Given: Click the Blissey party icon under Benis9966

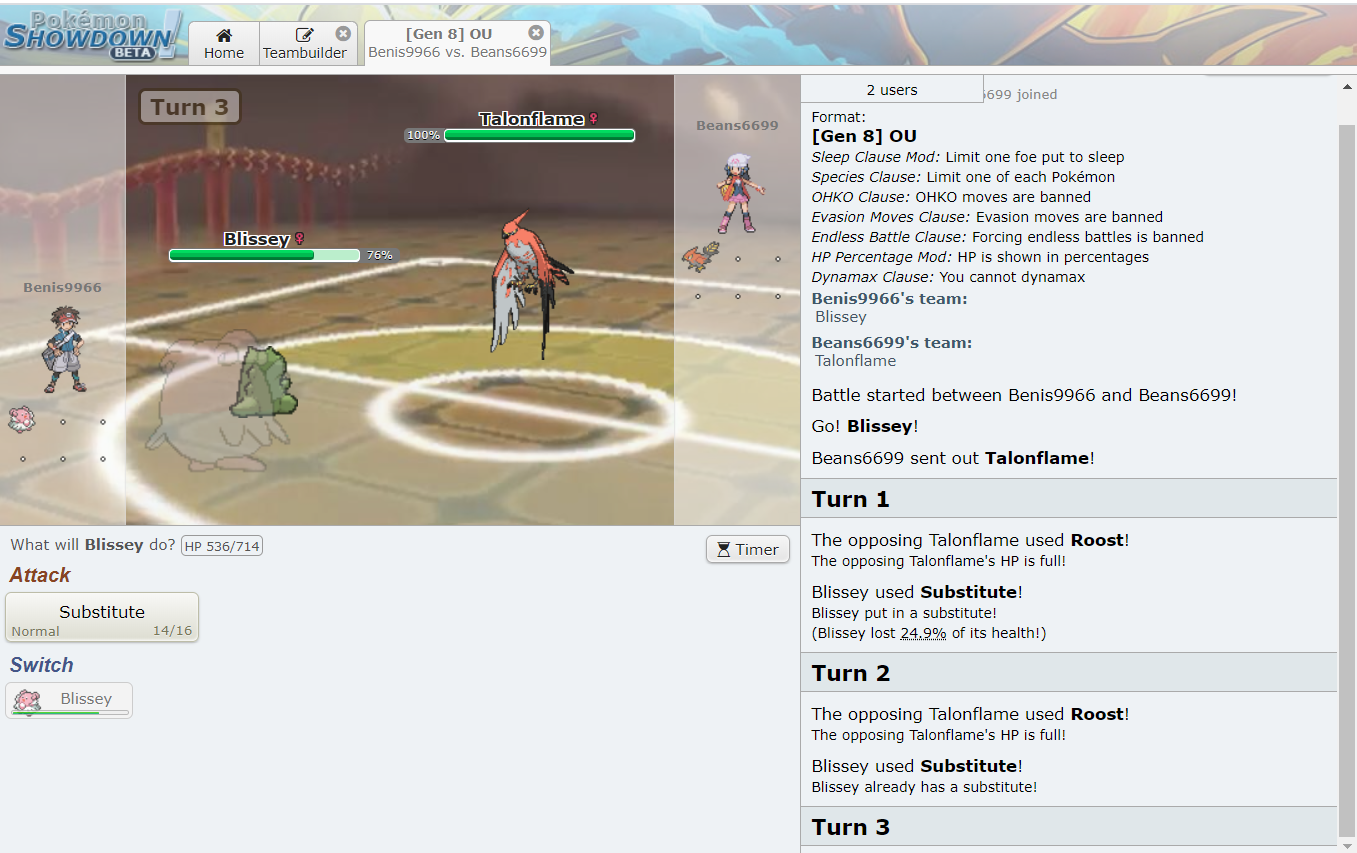Looking at the screenshot, I should tap(21, 419).
